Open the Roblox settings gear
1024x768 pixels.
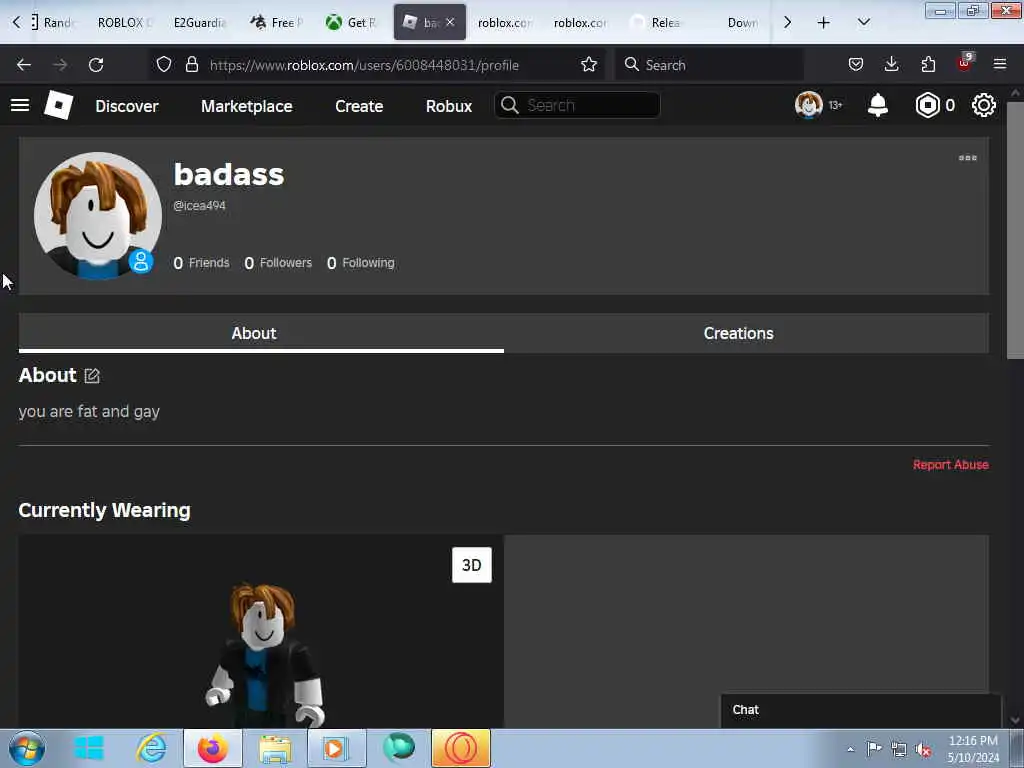pos(984,105)
